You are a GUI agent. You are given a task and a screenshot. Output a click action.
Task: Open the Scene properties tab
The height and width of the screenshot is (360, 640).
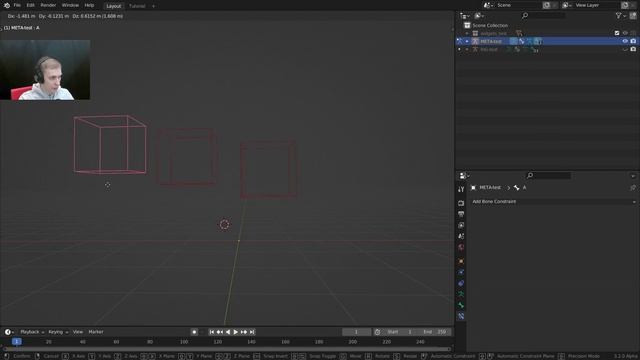(x=461, y=236)
